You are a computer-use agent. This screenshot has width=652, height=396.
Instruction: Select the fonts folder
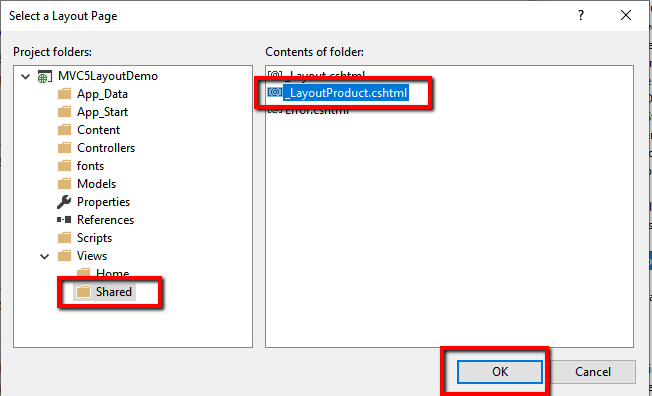click(x=90, y=166)
